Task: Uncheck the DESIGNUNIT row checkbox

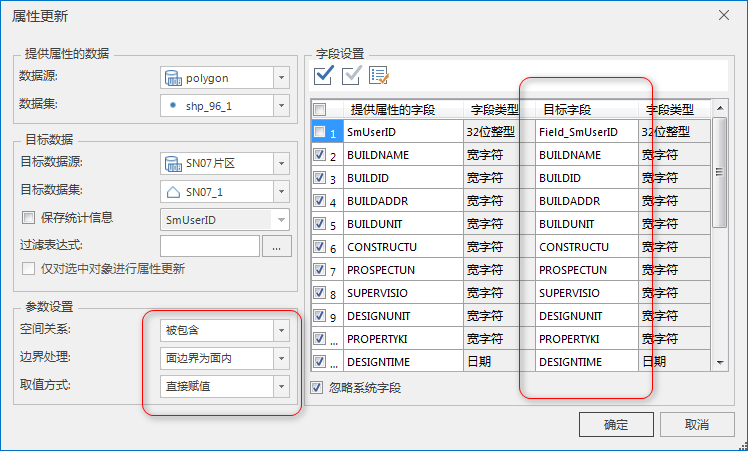Action: pos(320,315)
